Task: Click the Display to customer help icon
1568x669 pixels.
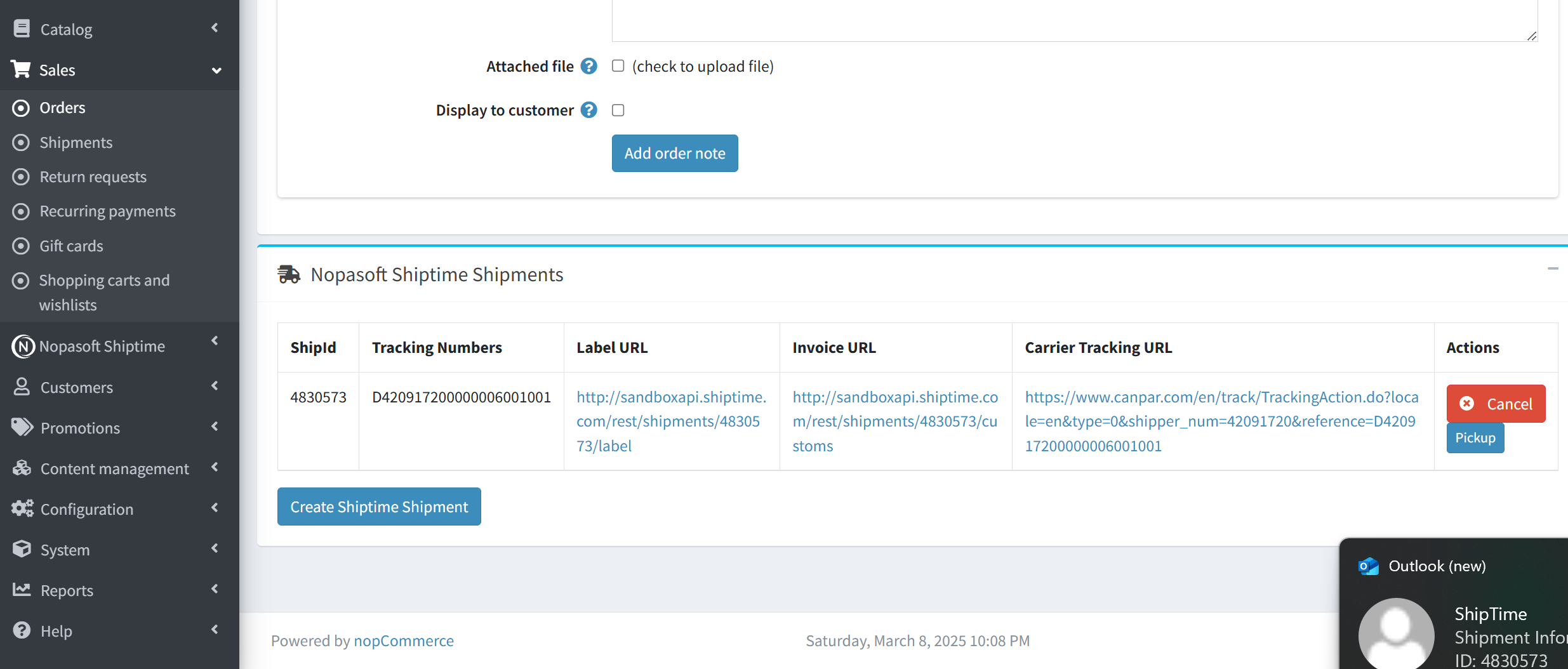Action: 589,110
